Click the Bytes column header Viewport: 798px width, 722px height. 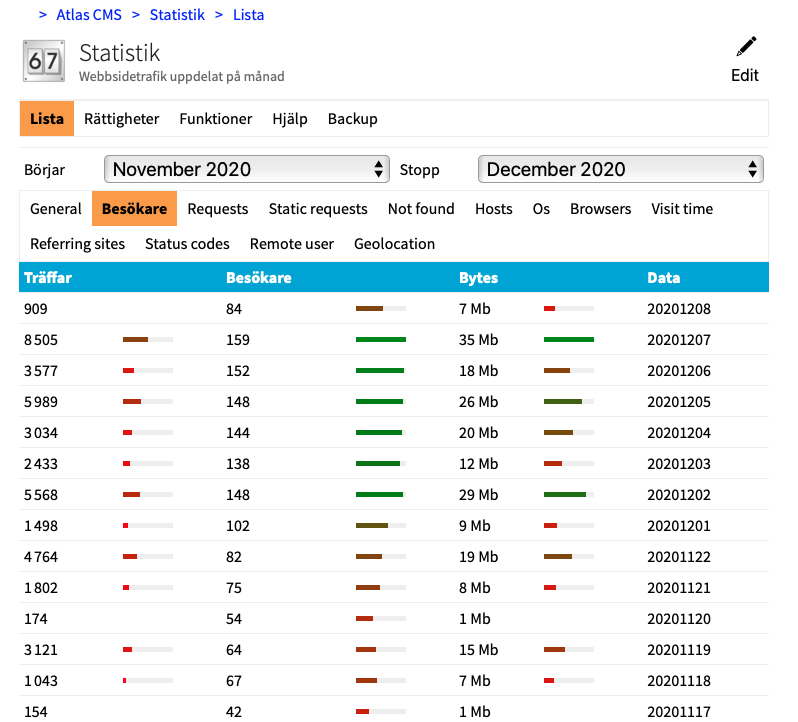478,278
